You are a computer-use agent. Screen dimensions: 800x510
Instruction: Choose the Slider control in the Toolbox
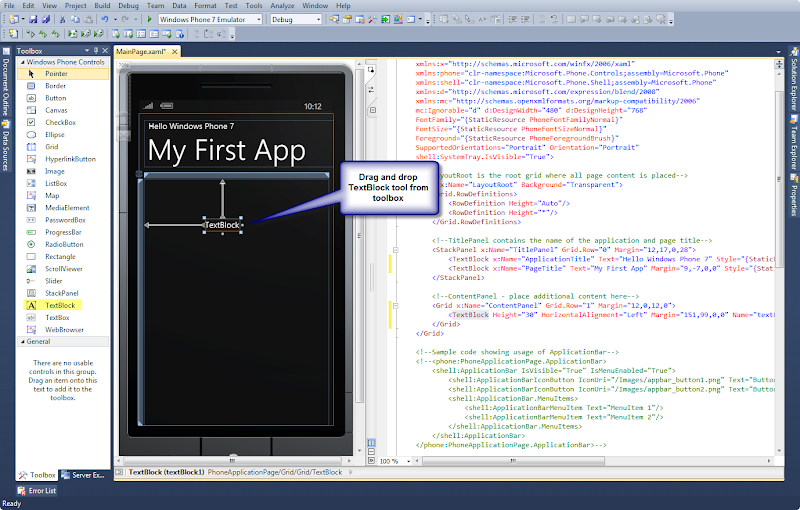(55, 280)
